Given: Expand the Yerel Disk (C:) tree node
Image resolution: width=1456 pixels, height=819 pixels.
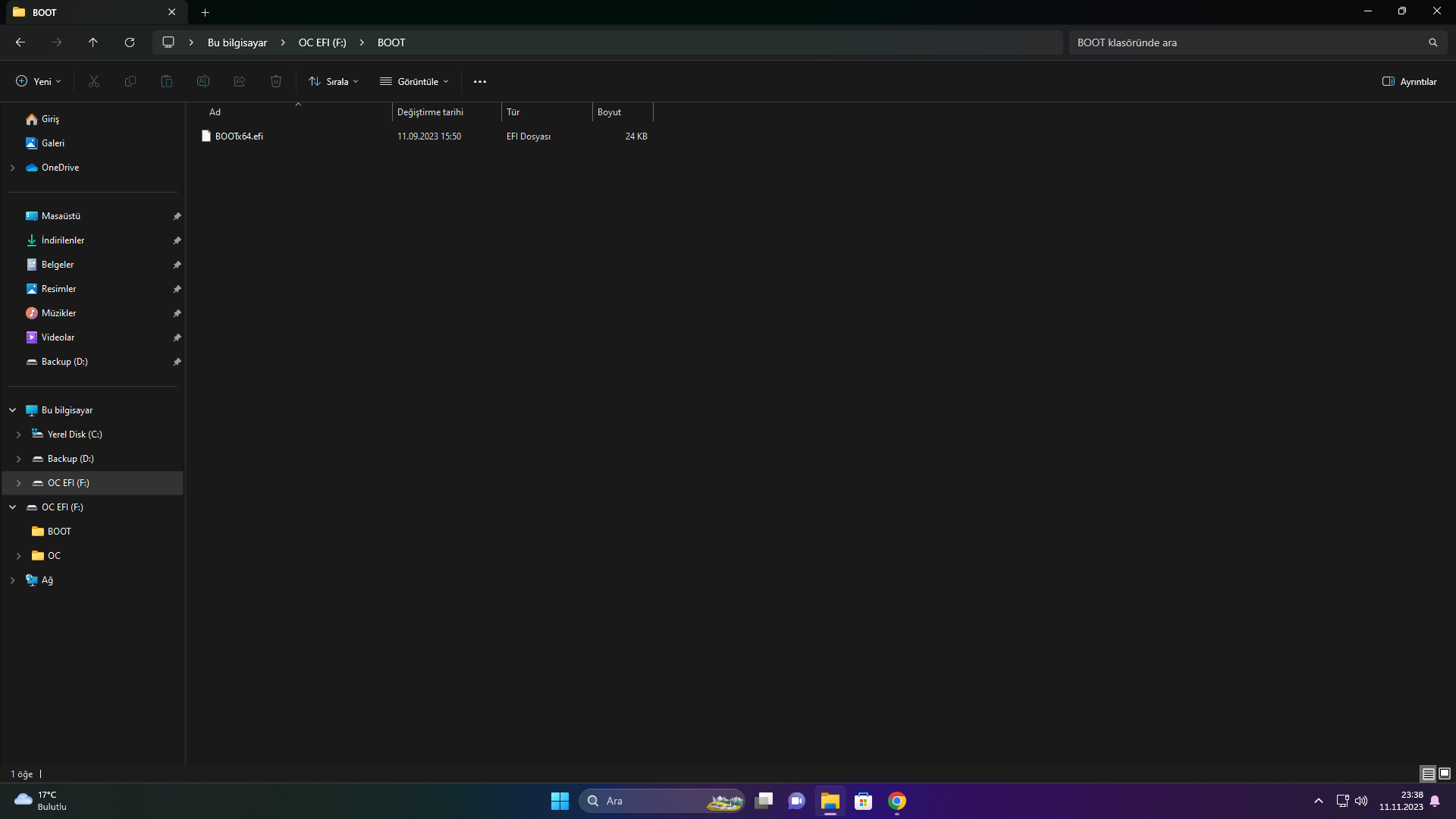Looking at the screenshot, I should point(19,435).
